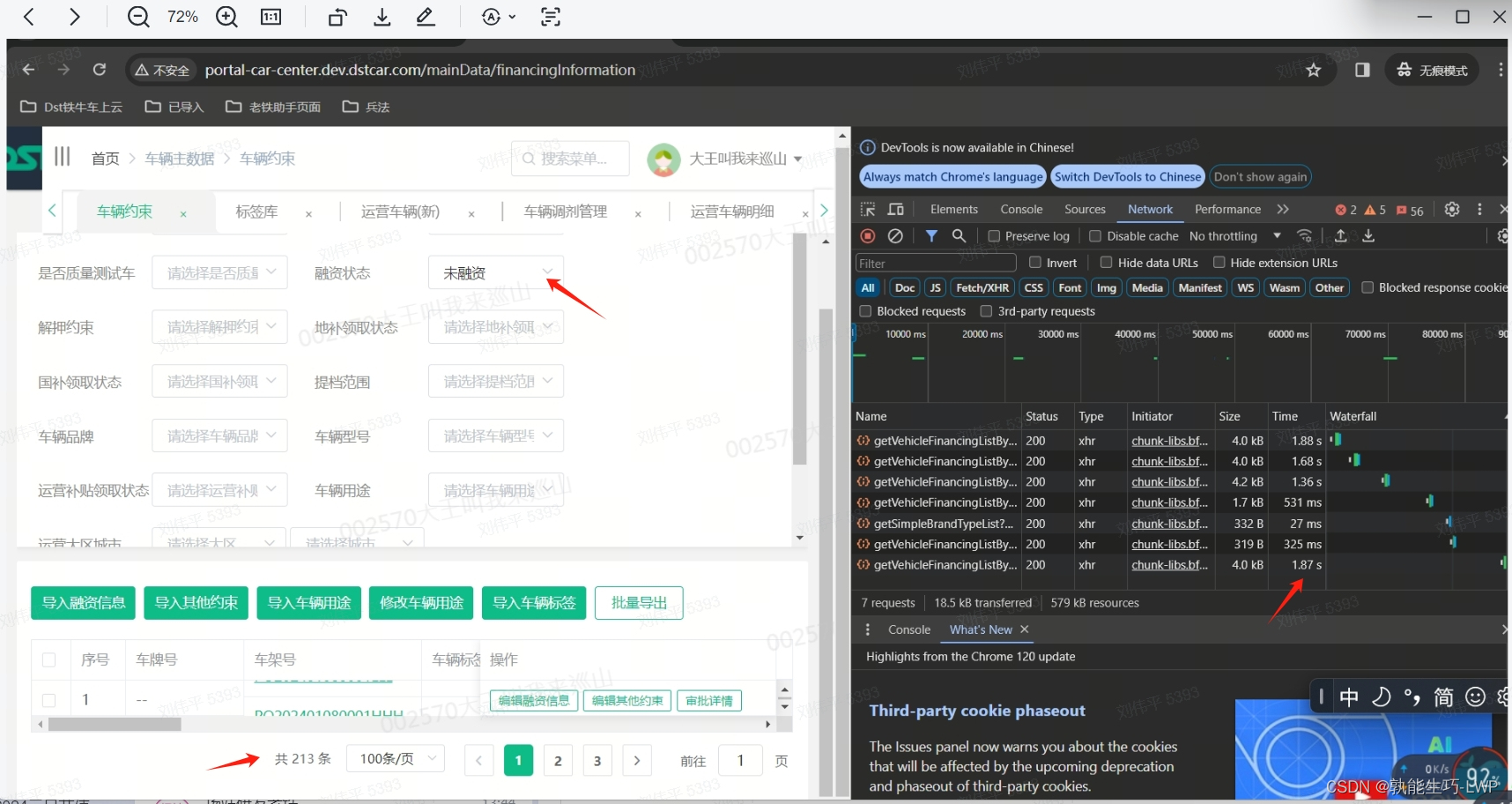The width and height of the screenshot is (1512, 804).
Task: Show image at actual 1:1 size
Action: (x=271, y=17)
